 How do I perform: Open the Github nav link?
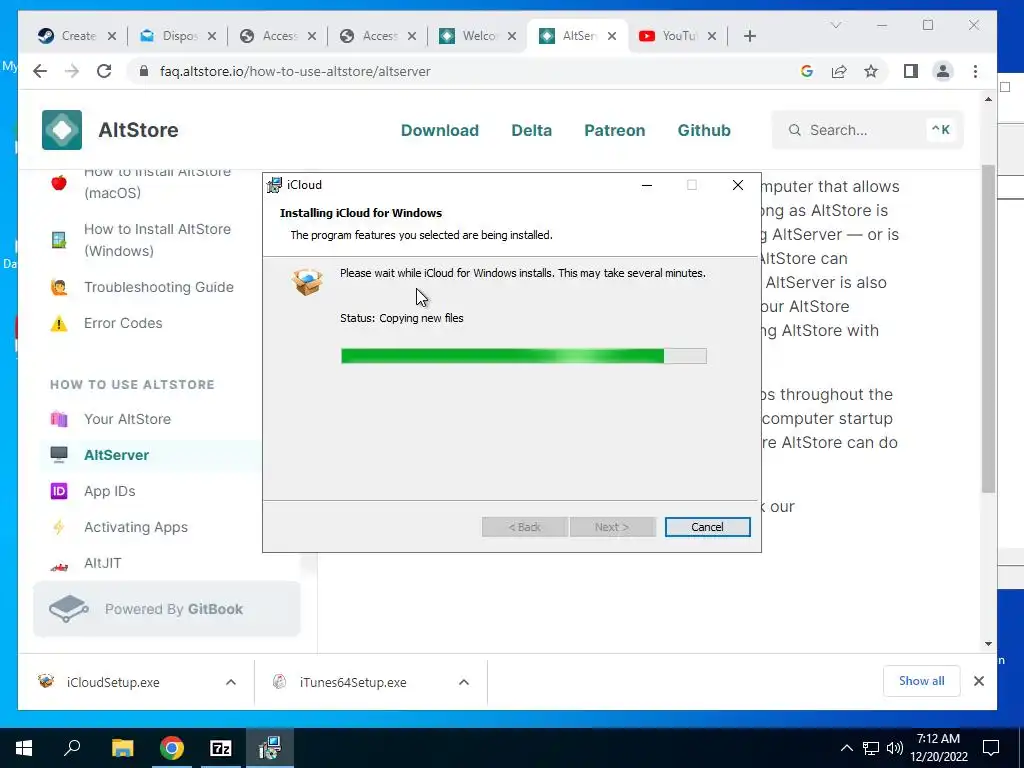(x=704, y=130)
